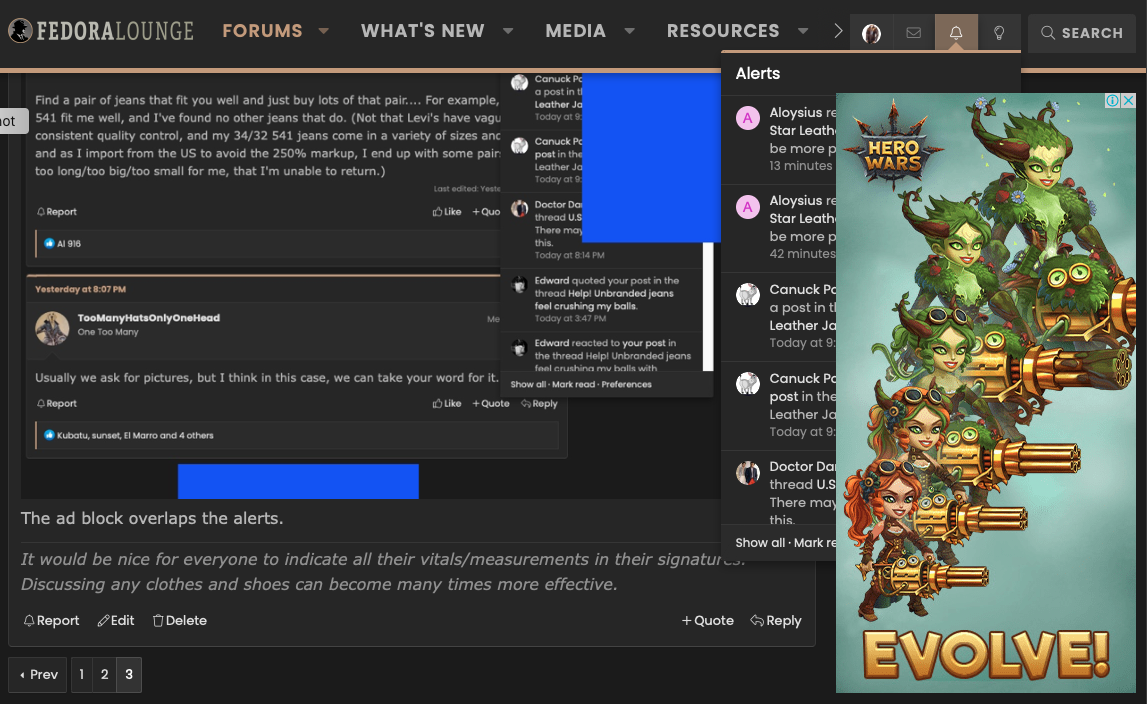Edit this post
Image resolution: width=1147 pixels, height=704 pixels.
116,621
